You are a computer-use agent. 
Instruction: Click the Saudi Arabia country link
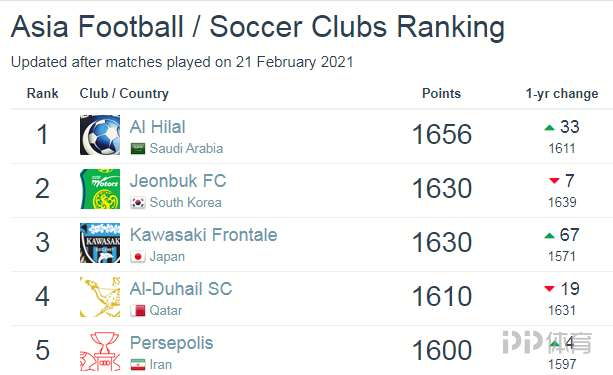186,149
